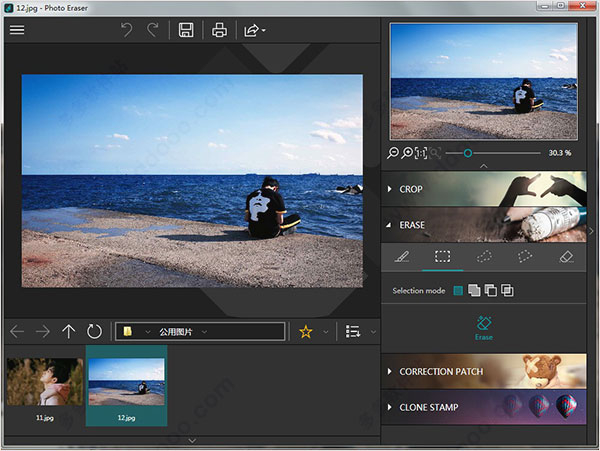Navigate back in file browser
600x451 pixels.
pyautogui.click(x=17, y=331)
